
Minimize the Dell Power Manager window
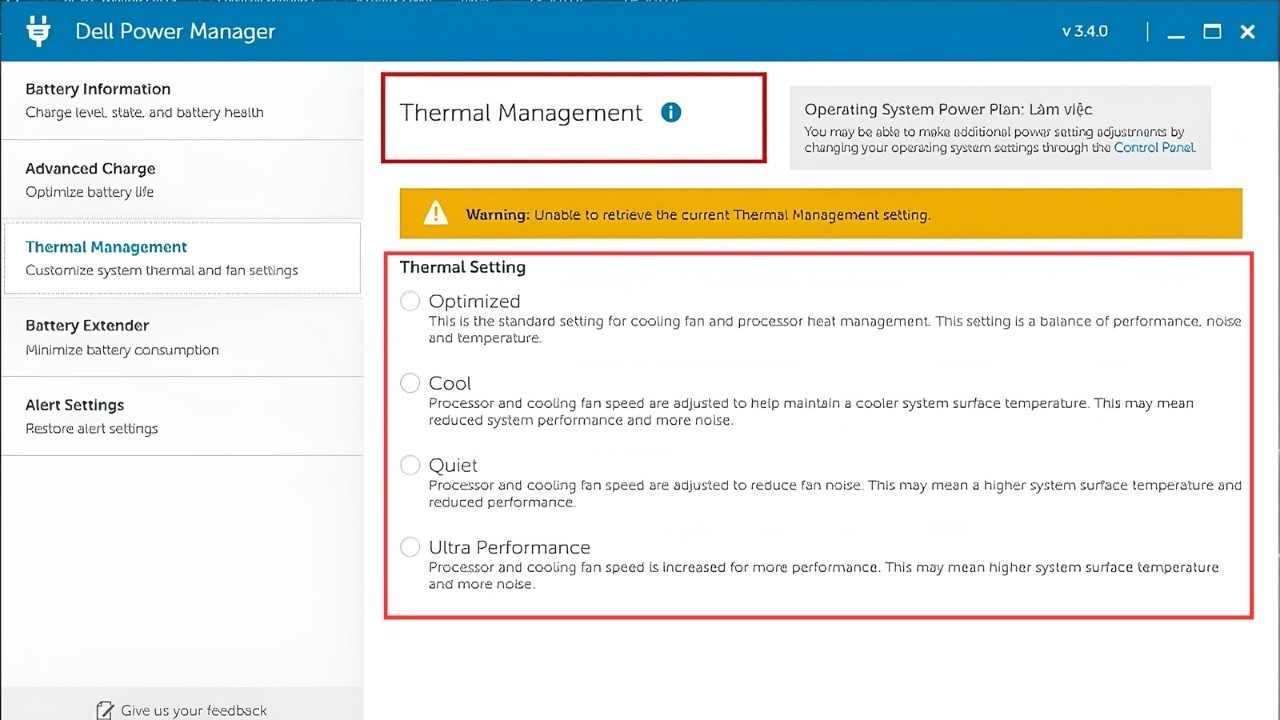click(x=1176, y=32)
